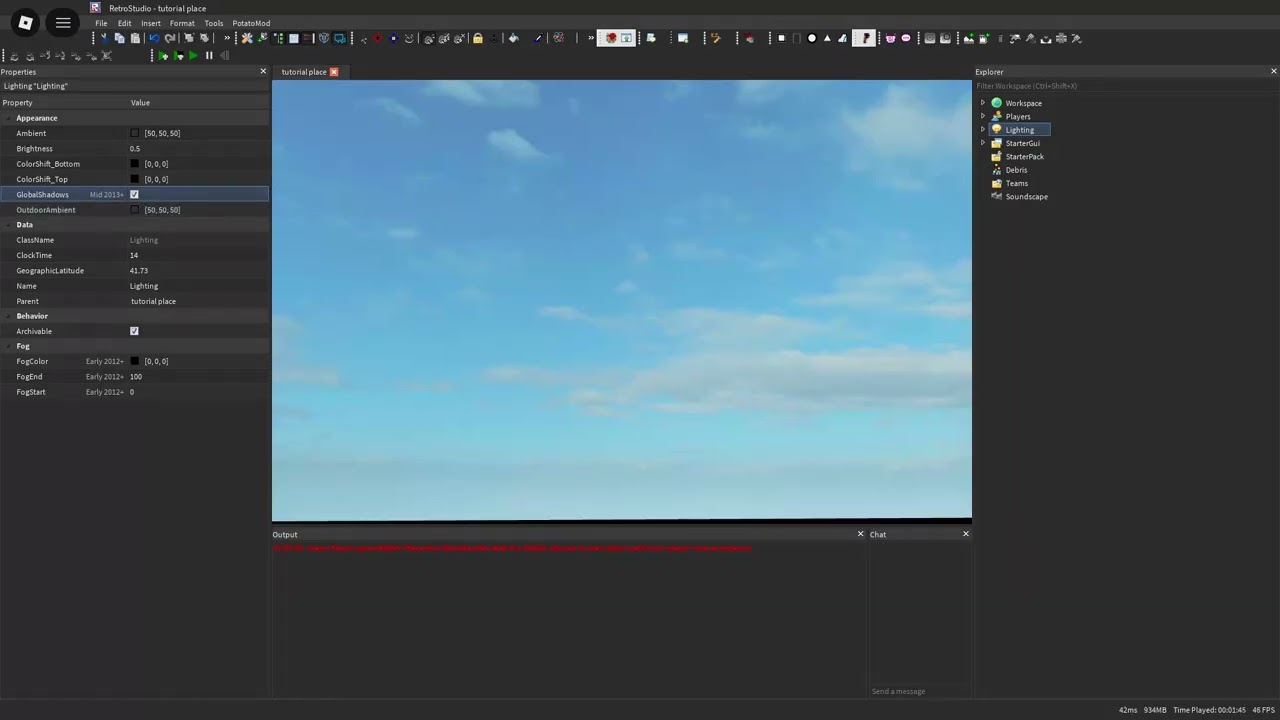Toggle the GlobalShadows checkbox
Screen dimensions: 1280x720
click(134, 194)
